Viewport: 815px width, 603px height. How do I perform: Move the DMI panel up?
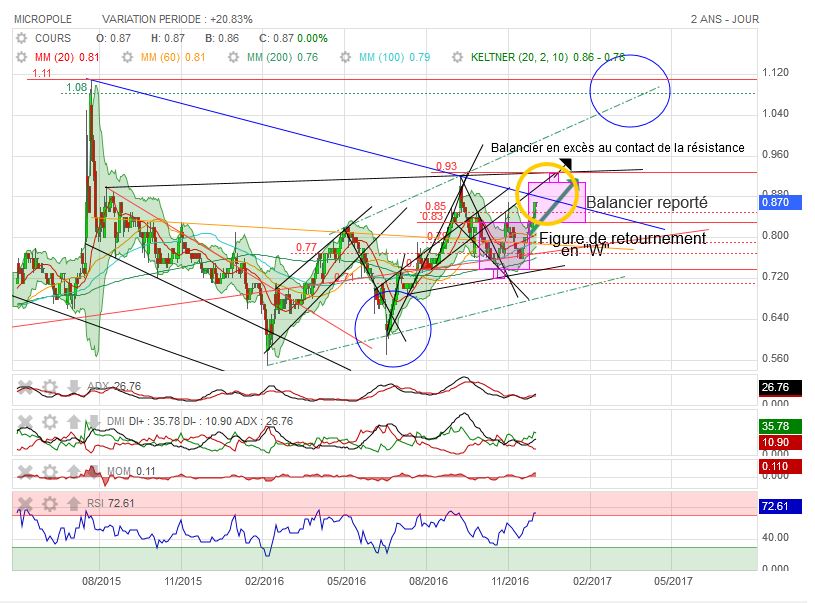point(73,422)
